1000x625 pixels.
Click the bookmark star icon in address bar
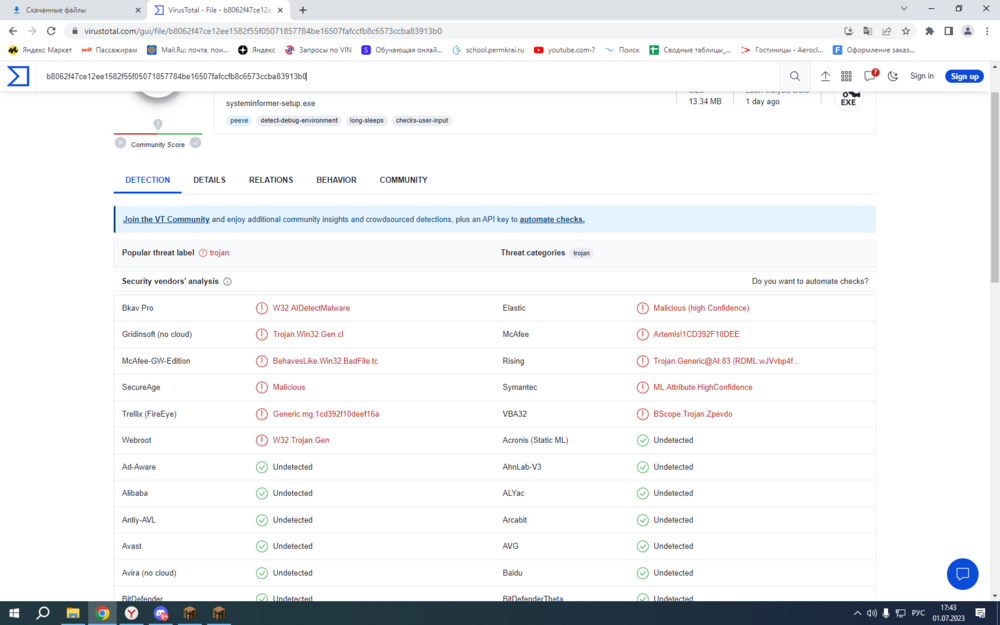pyautogui.click(x=906, y=31)
